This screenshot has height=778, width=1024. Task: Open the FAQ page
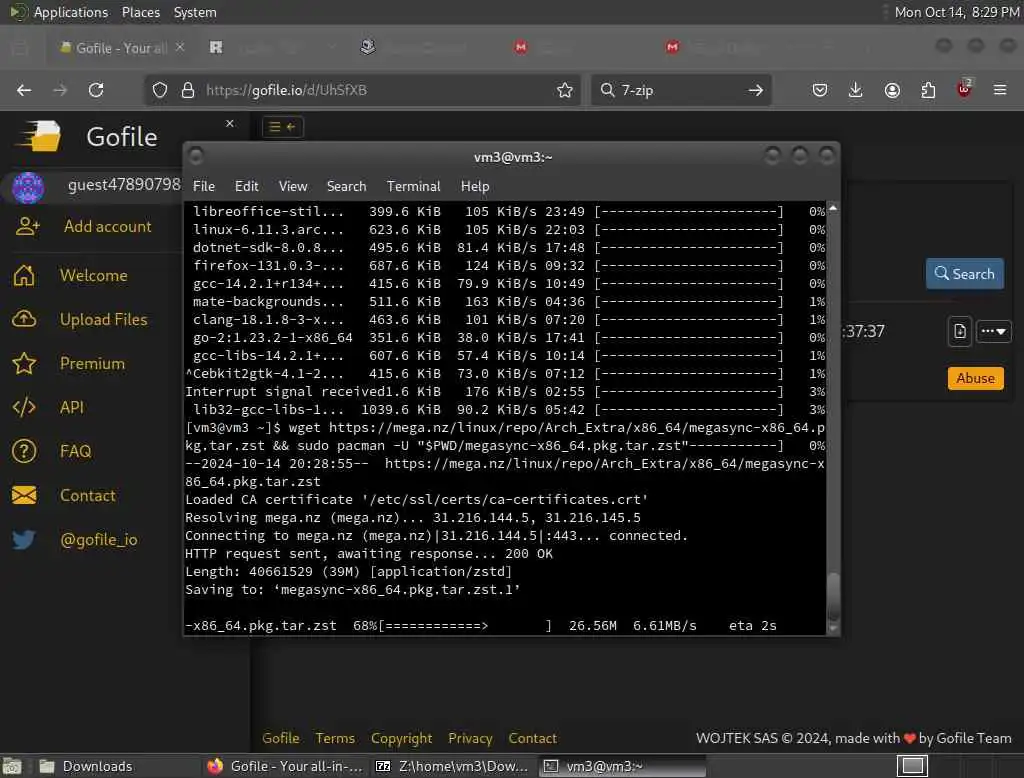[76, 451]
